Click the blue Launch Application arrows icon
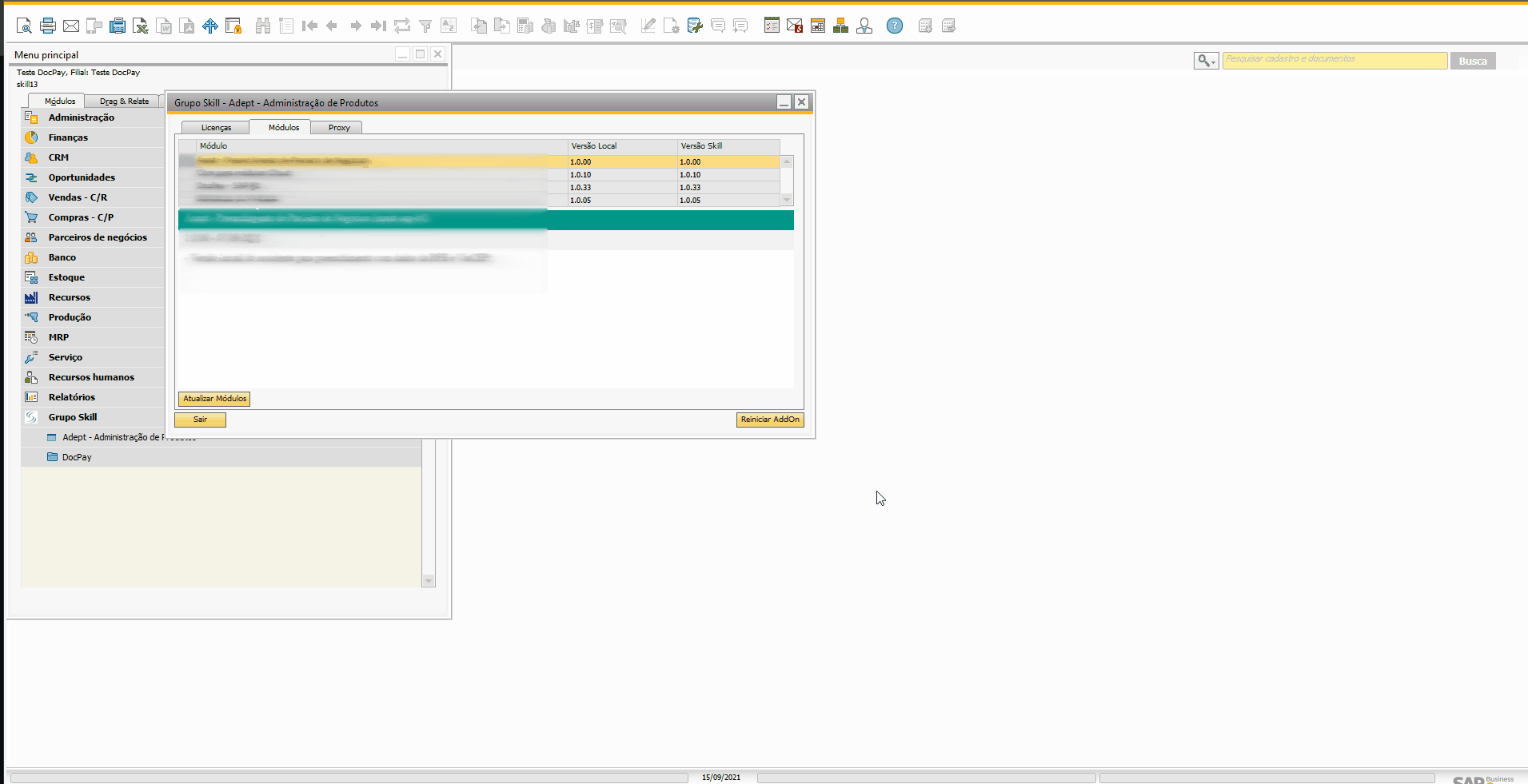Viewport: 1528px width, 784px height. click(x=210, y=26)
